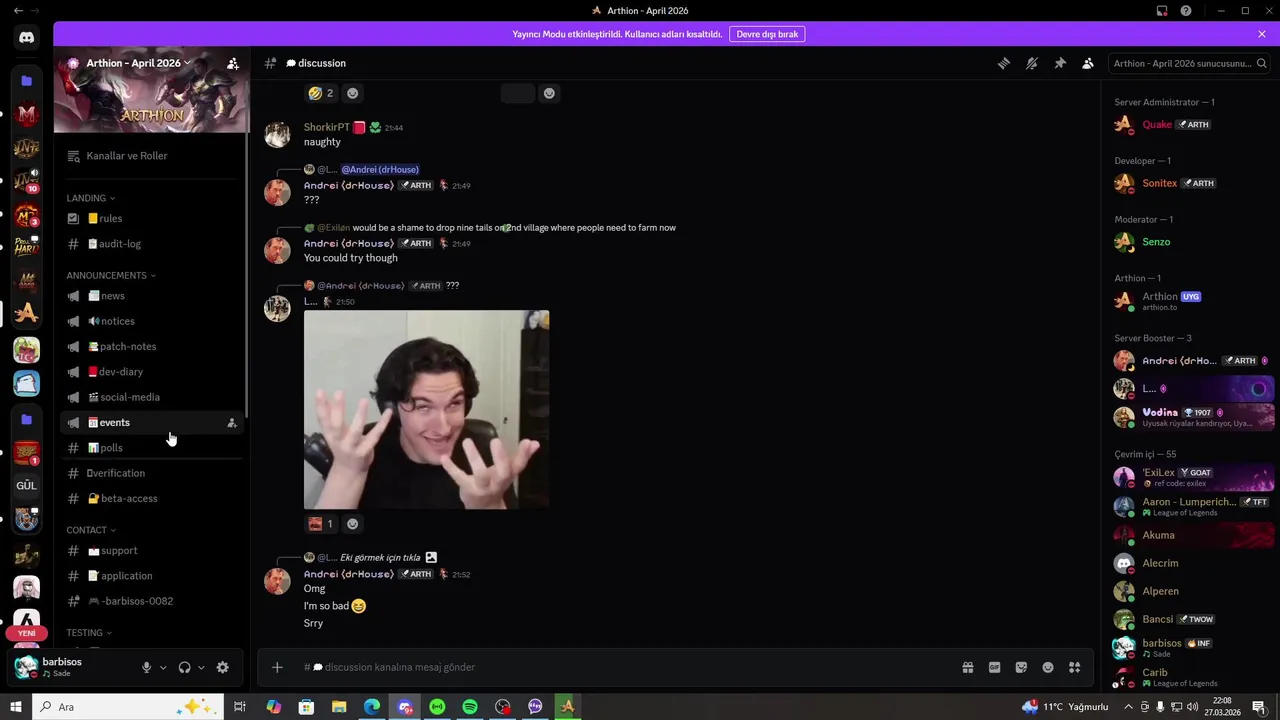Open Arthion - April 2026 server dropdown
The height and width of the screenshot is (720, 1280).
138,63
